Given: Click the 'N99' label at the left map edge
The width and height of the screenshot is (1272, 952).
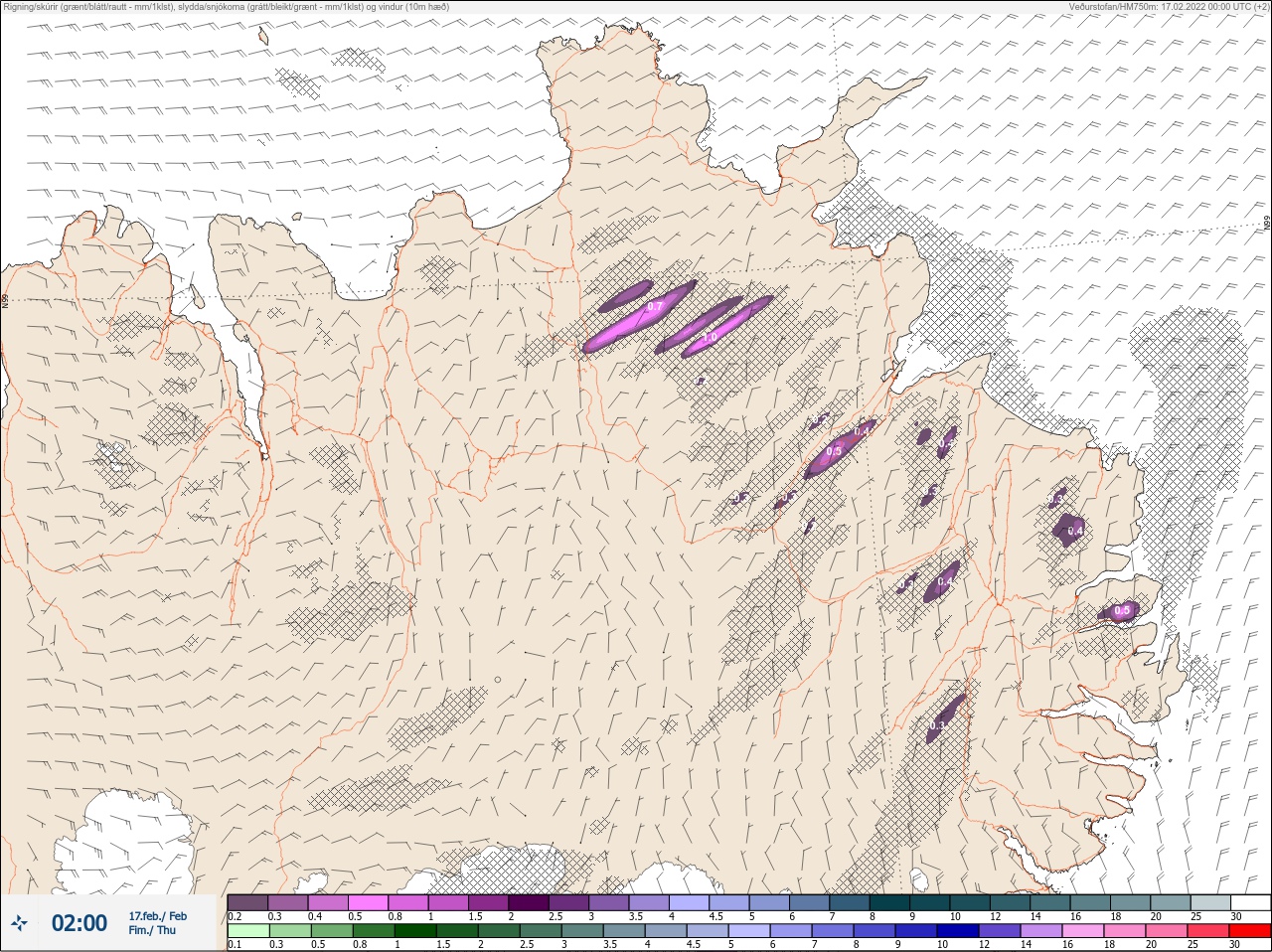Looking at the screenshot, I should [x=5, y=299].
